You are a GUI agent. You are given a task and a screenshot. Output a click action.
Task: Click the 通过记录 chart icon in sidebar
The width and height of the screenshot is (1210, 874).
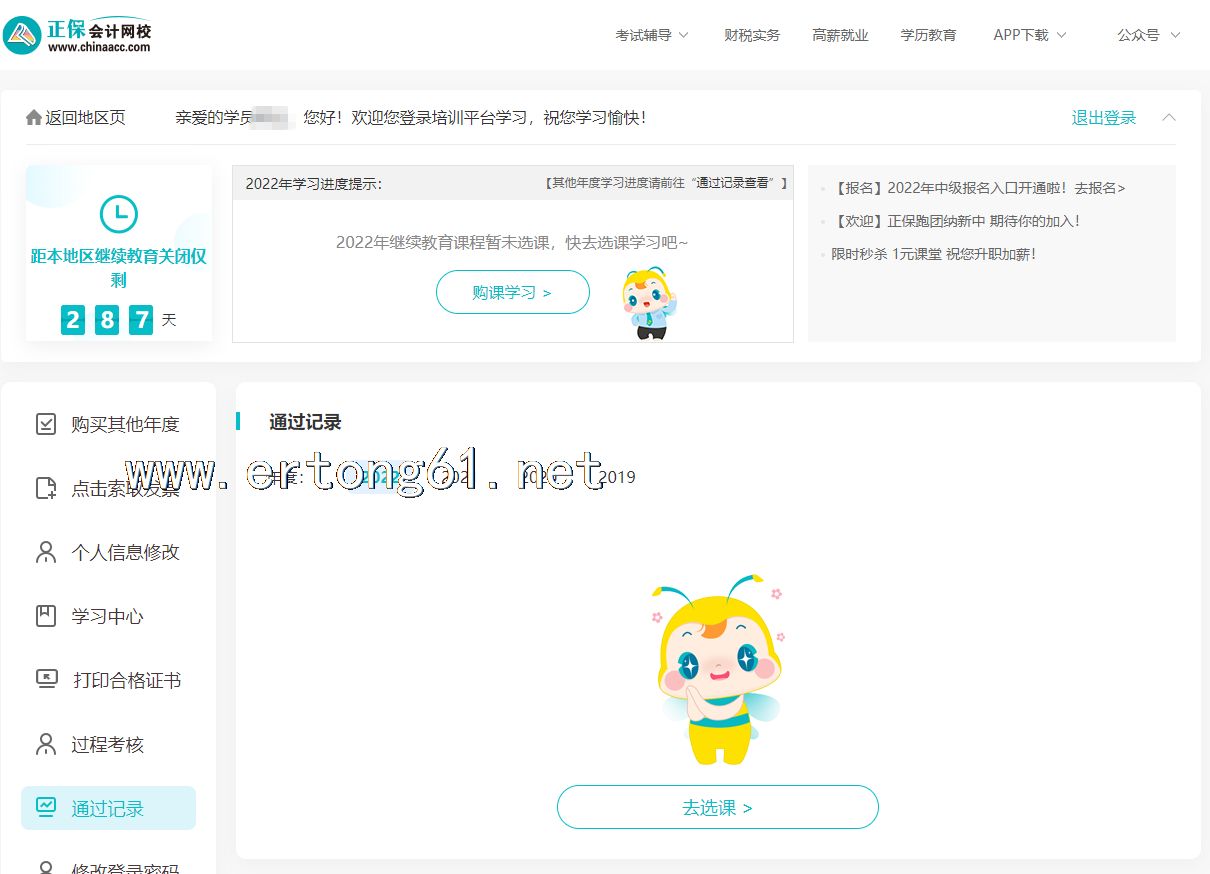click(46, 807)
